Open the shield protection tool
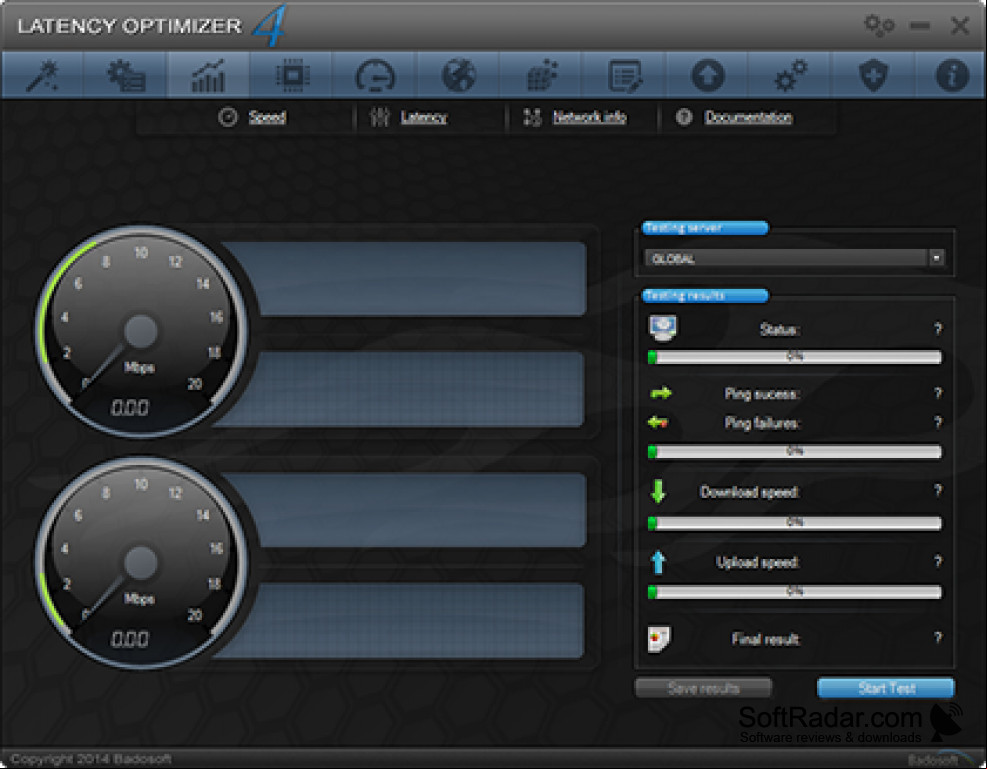987x769 pixels. coord(874,76)
